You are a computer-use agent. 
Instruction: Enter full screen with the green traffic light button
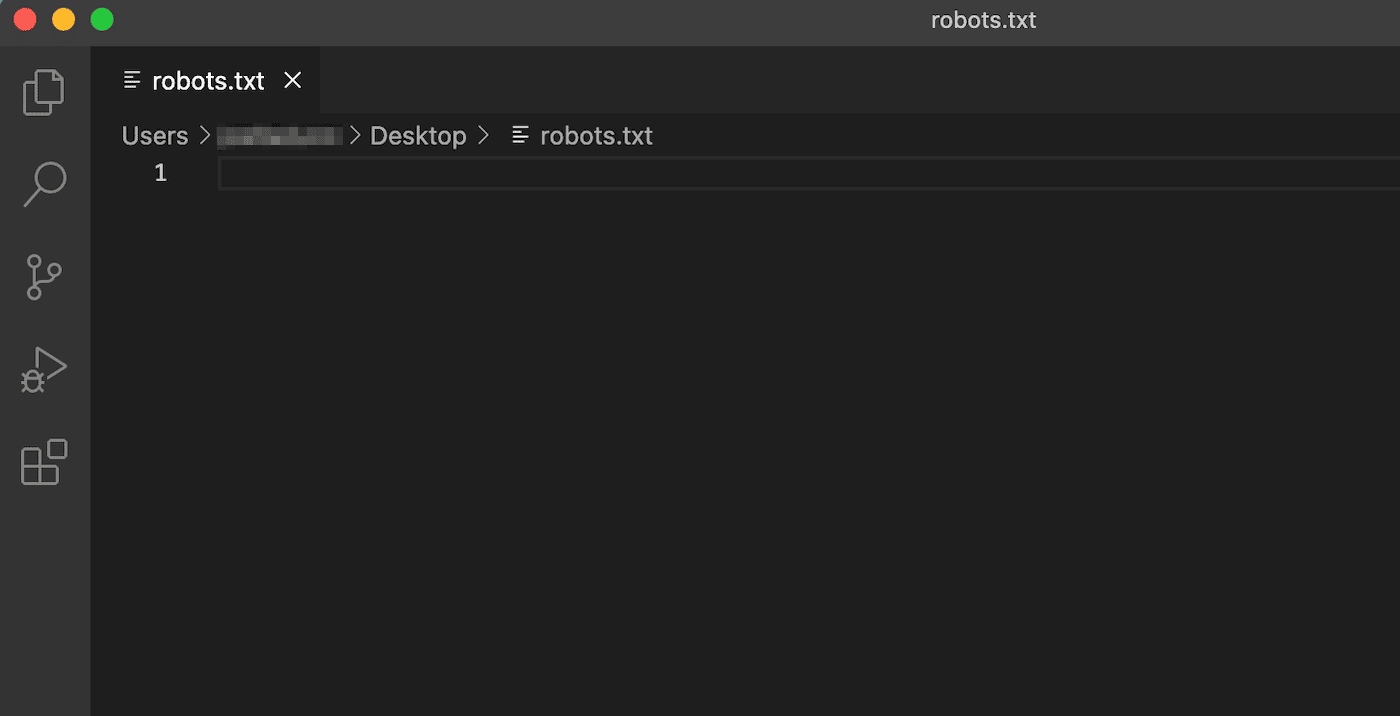click(101, 18)
